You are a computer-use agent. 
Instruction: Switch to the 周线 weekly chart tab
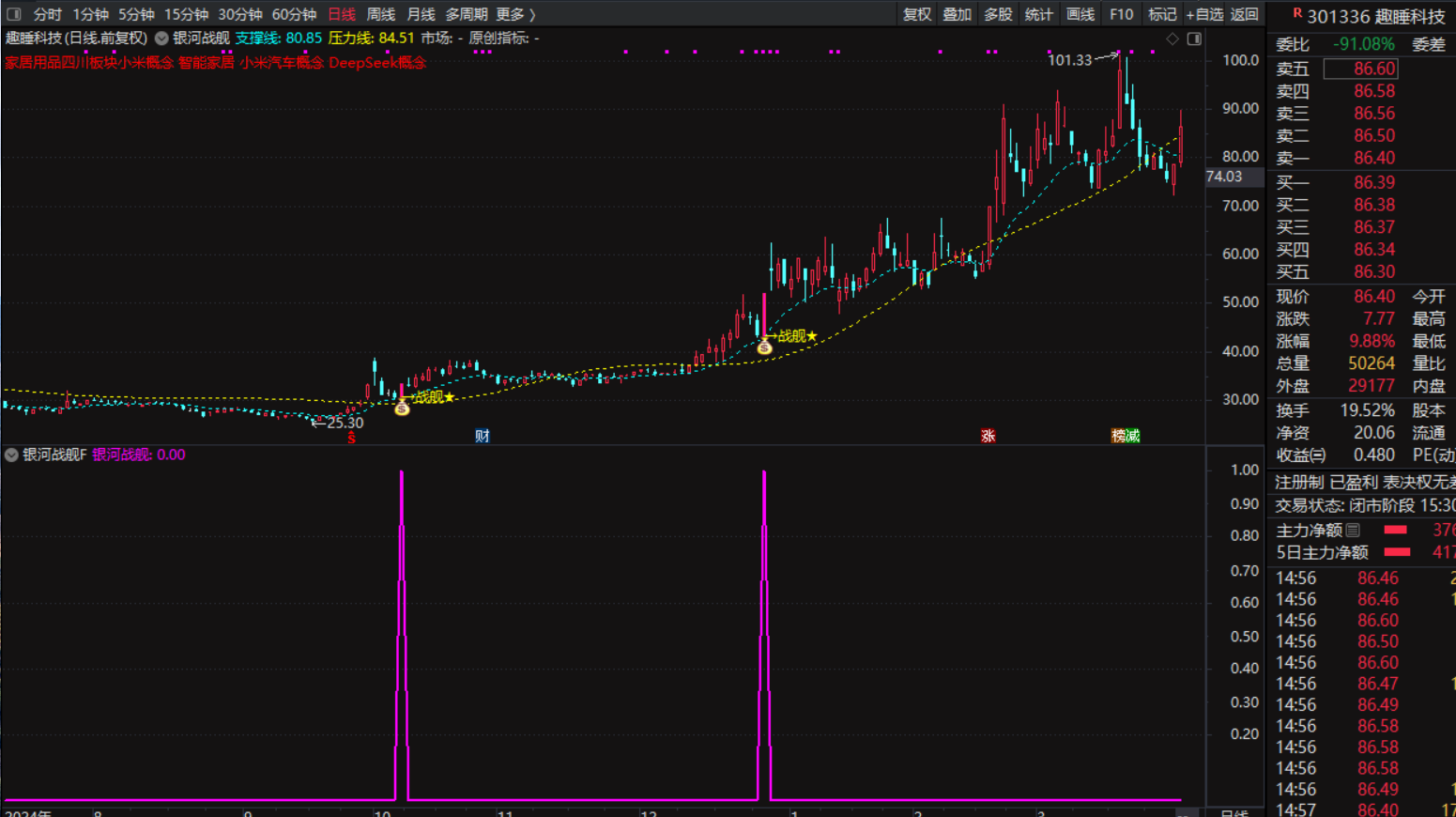[380, 14]
